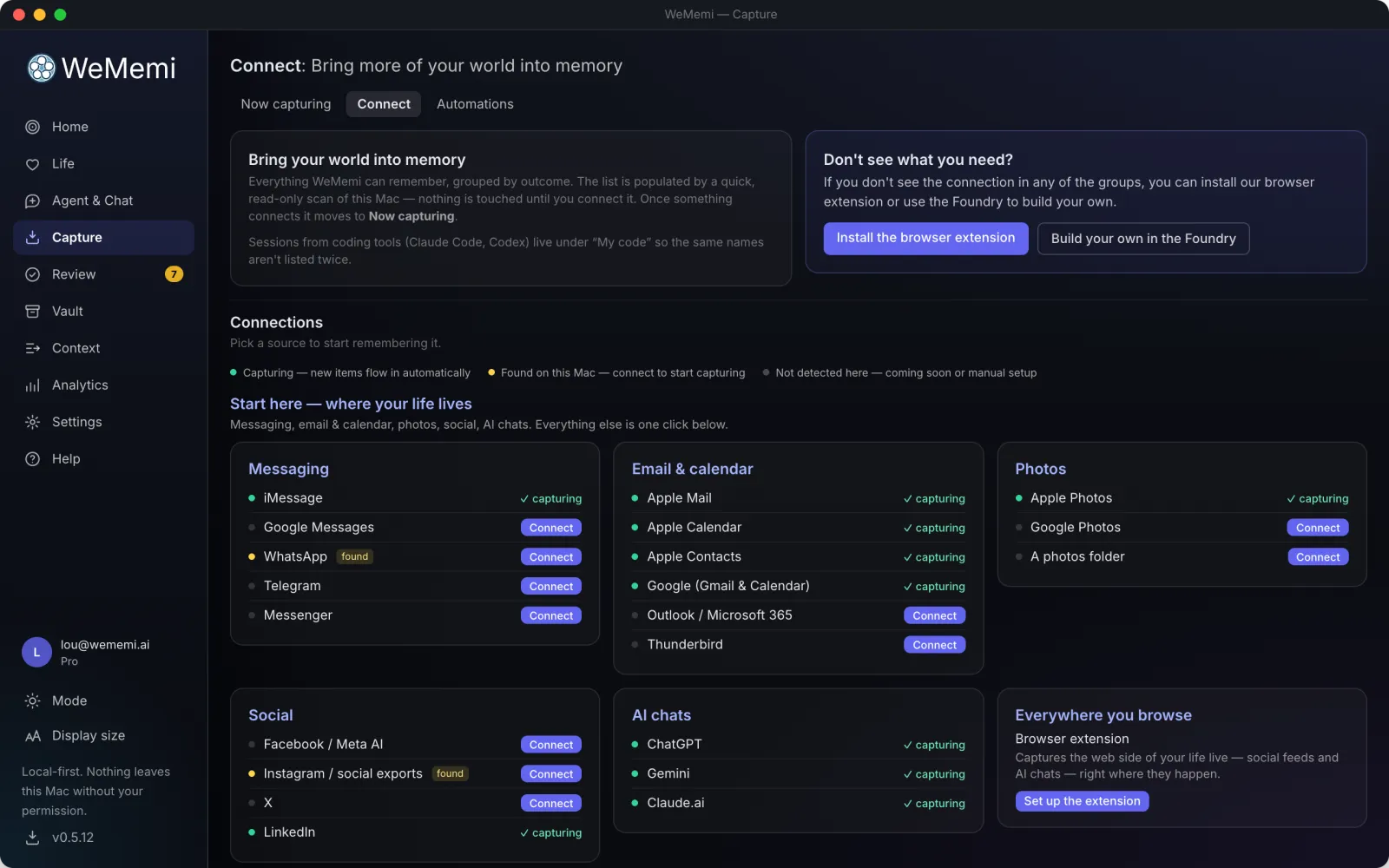Click the AI chats group heading
Image resolution: width=1389 pixels, height=868 pixels.
(x=661, y=715)
